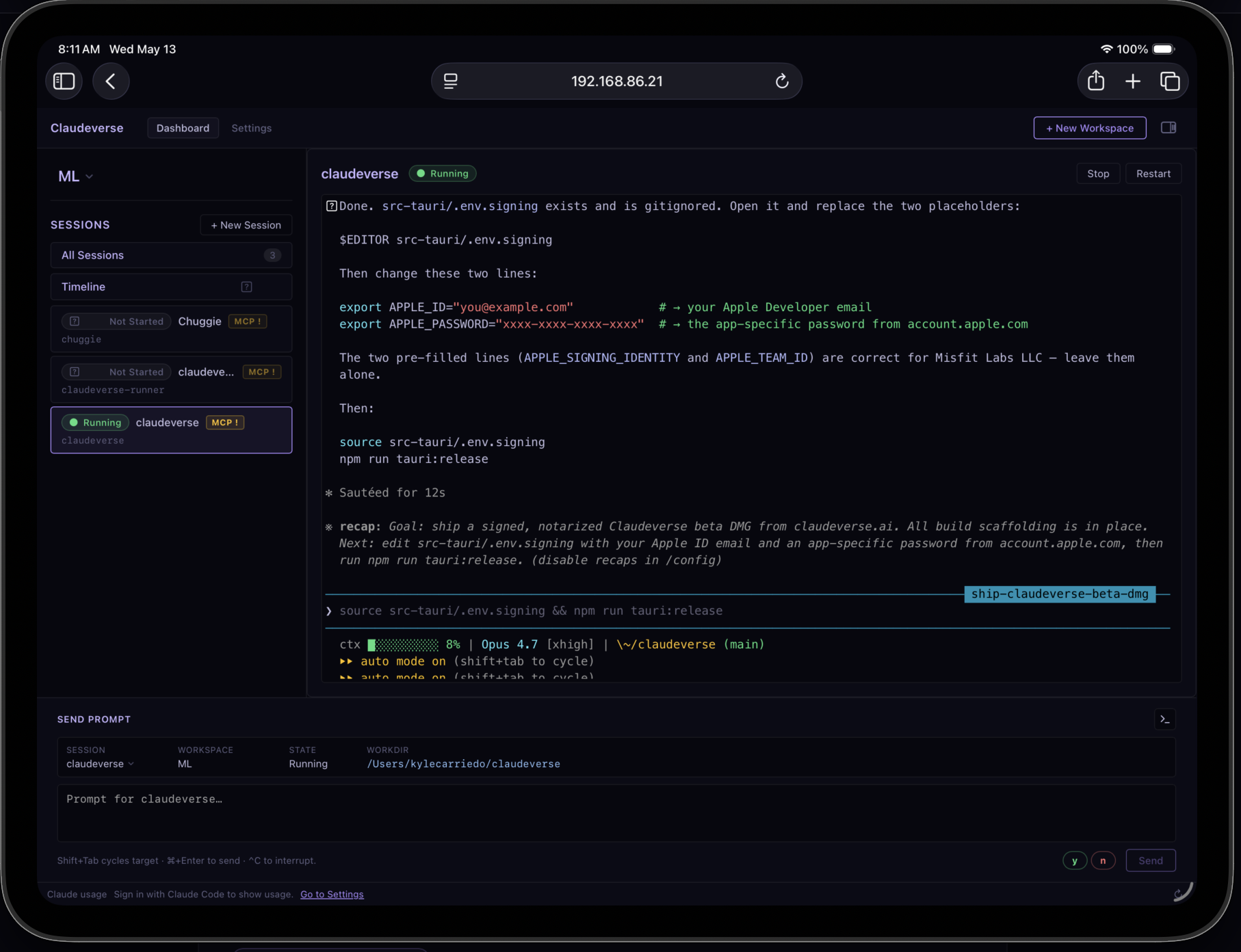Open the Timeline view
This screenshot has height=952, width=1241.
pyautogui.click(x=171, y=287)
